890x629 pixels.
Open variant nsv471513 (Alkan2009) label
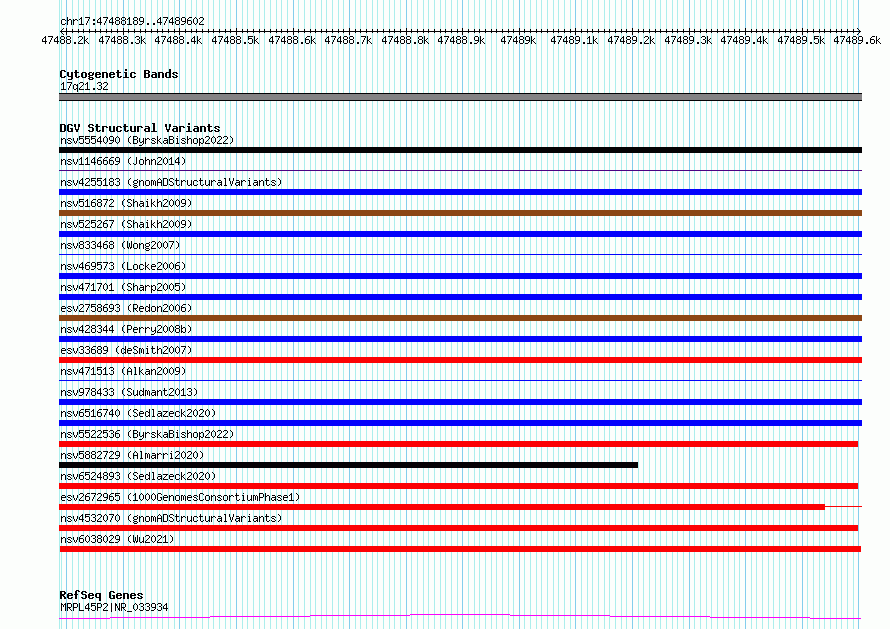123,371
